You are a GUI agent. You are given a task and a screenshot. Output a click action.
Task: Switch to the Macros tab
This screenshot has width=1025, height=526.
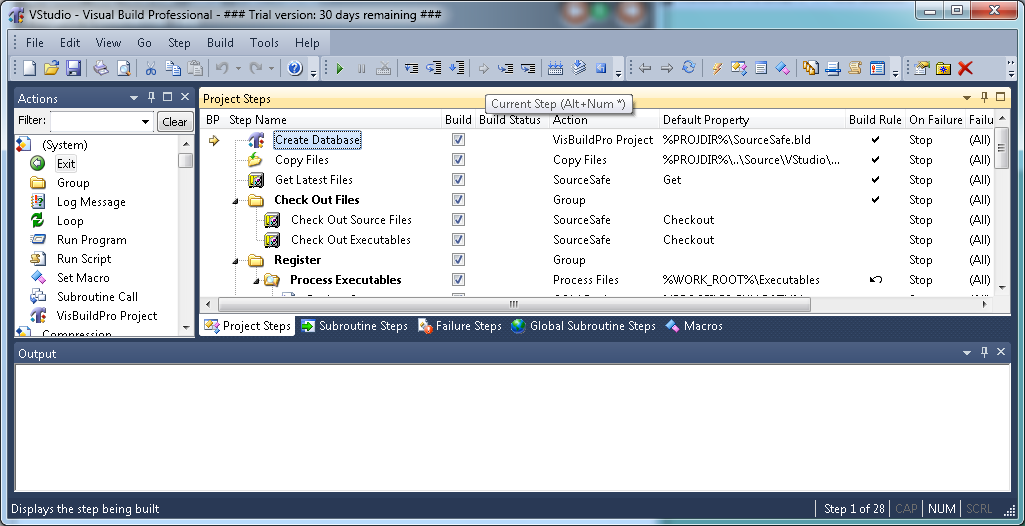[x=694, y=325]
